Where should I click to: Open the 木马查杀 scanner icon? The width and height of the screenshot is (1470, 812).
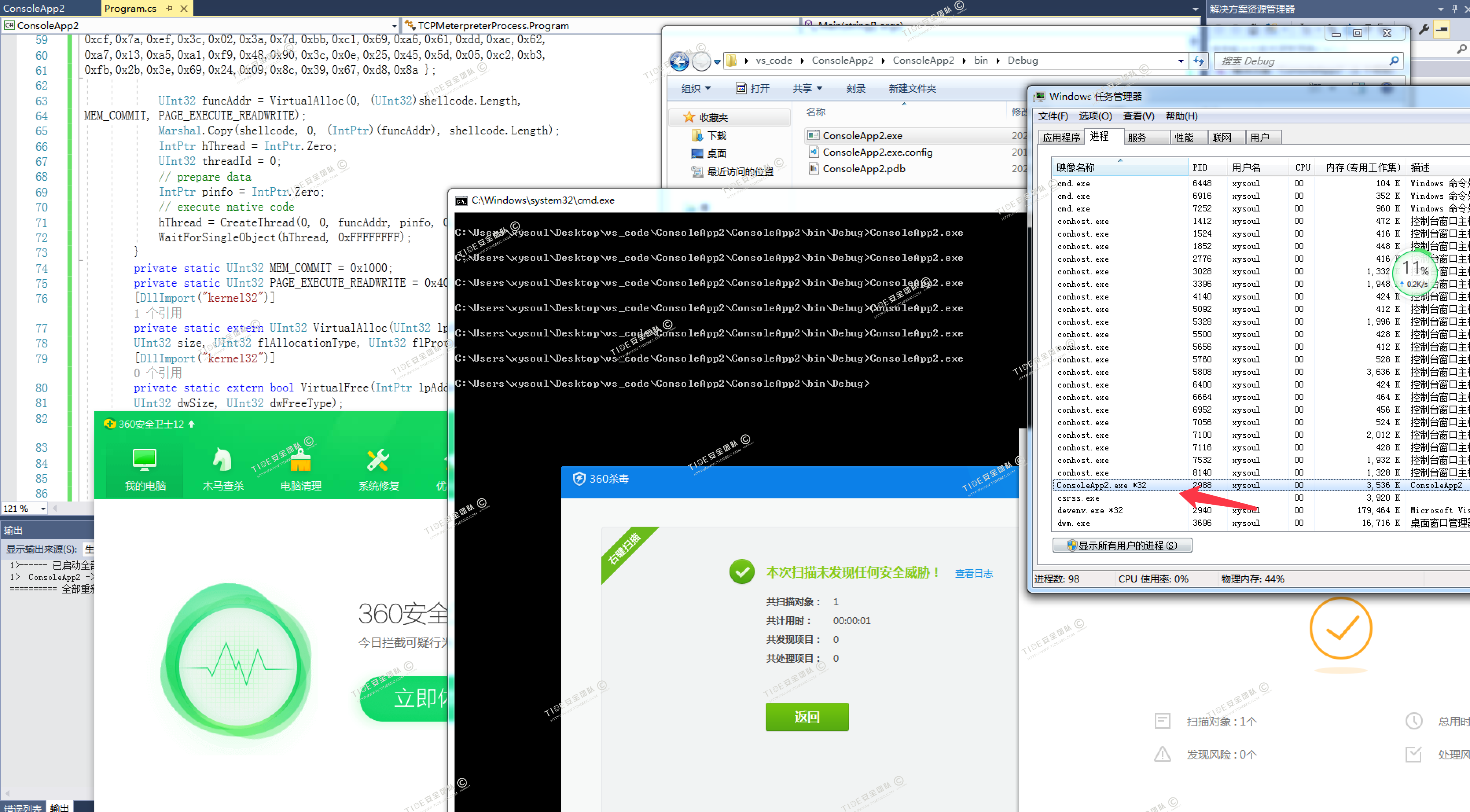tap(222, 460)
